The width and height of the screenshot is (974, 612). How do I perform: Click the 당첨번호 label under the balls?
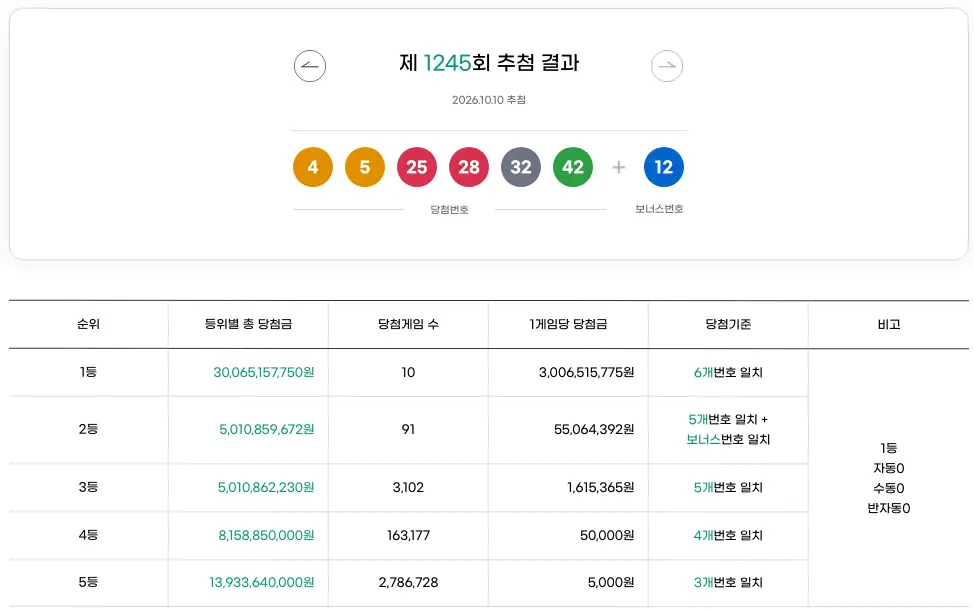449,209
